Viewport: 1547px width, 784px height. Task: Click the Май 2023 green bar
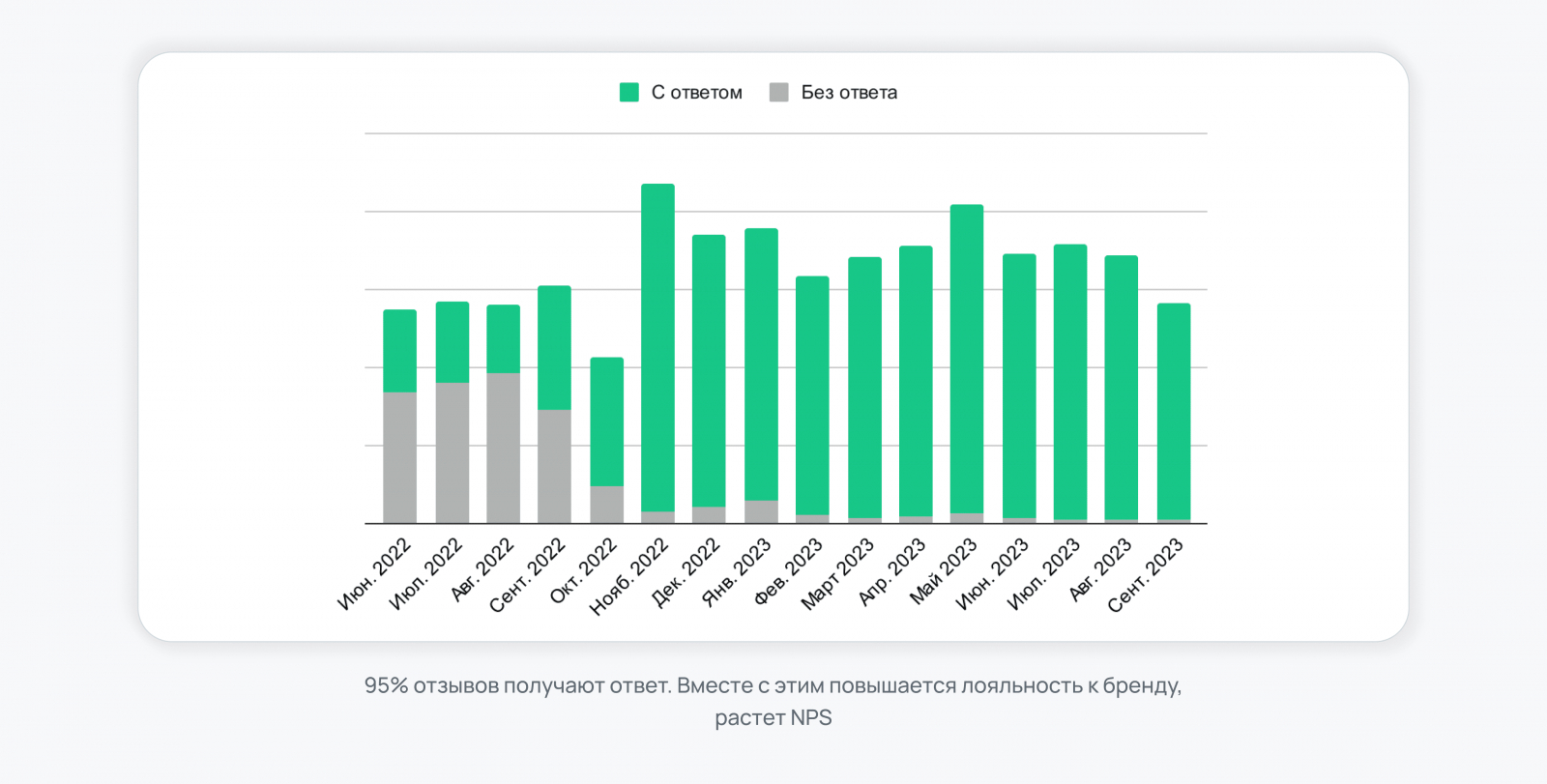(x=967, y=359)
